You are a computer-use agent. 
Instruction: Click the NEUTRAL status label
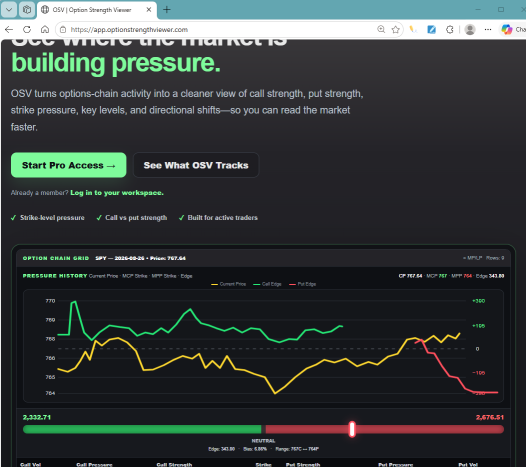click(263, 441)
